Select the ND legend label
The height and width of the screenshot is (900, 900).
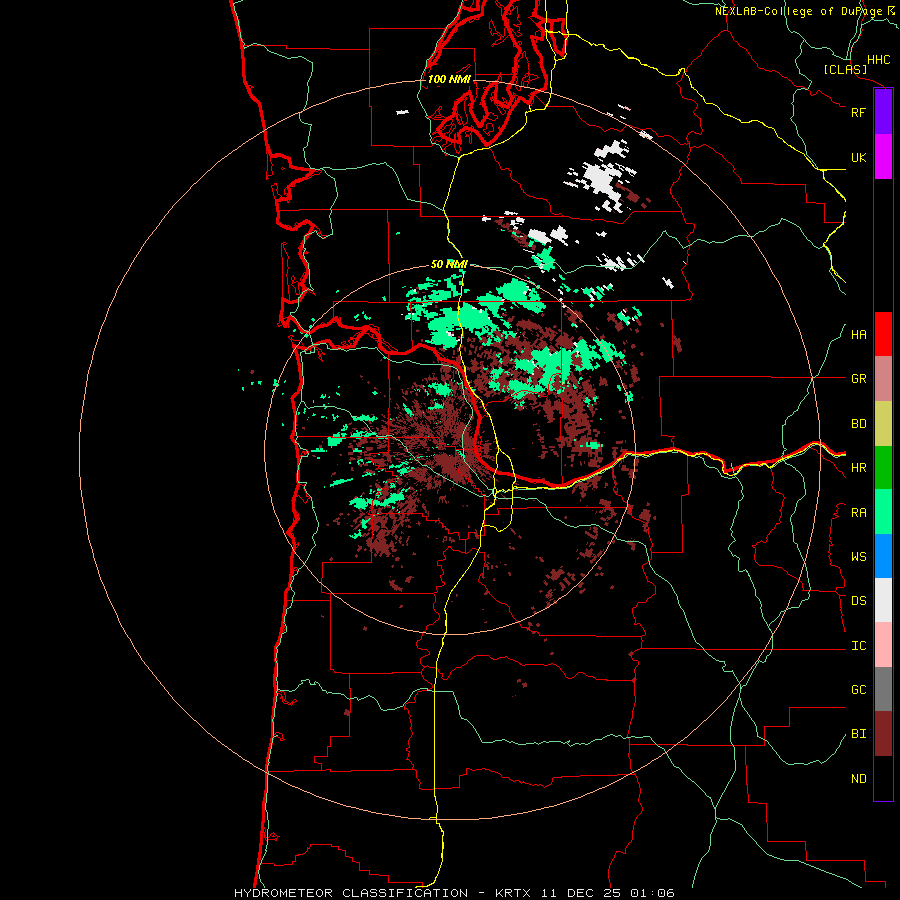tap(858, 778)
